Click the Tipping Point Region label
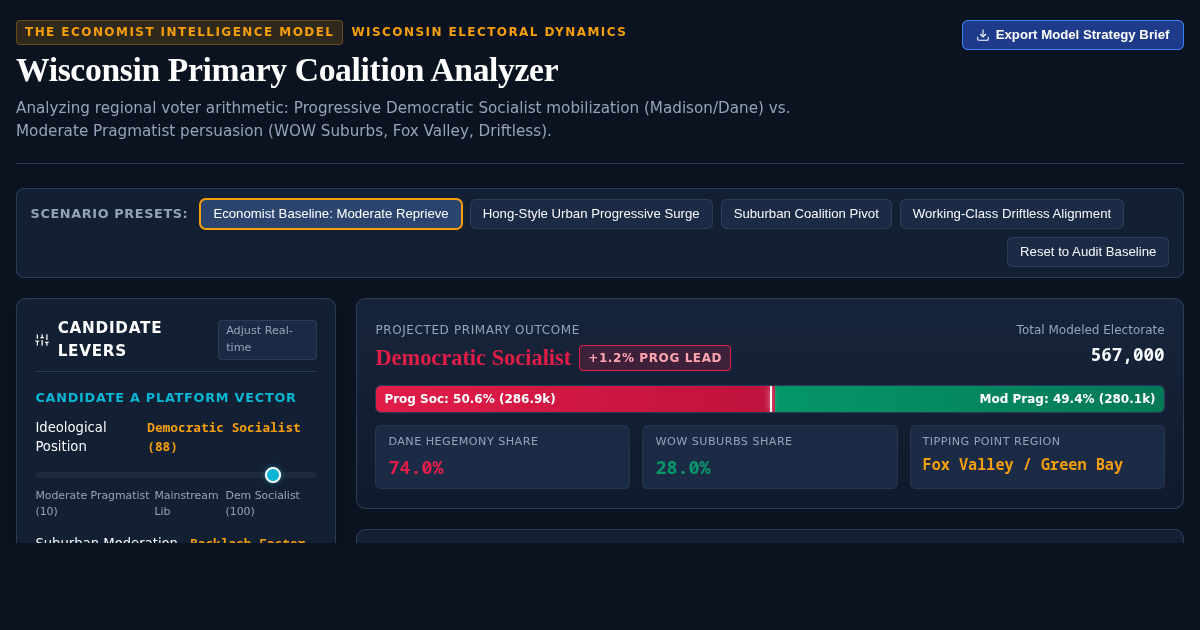The height and width of the screenshot is (630, 1200). pos(991,441)
